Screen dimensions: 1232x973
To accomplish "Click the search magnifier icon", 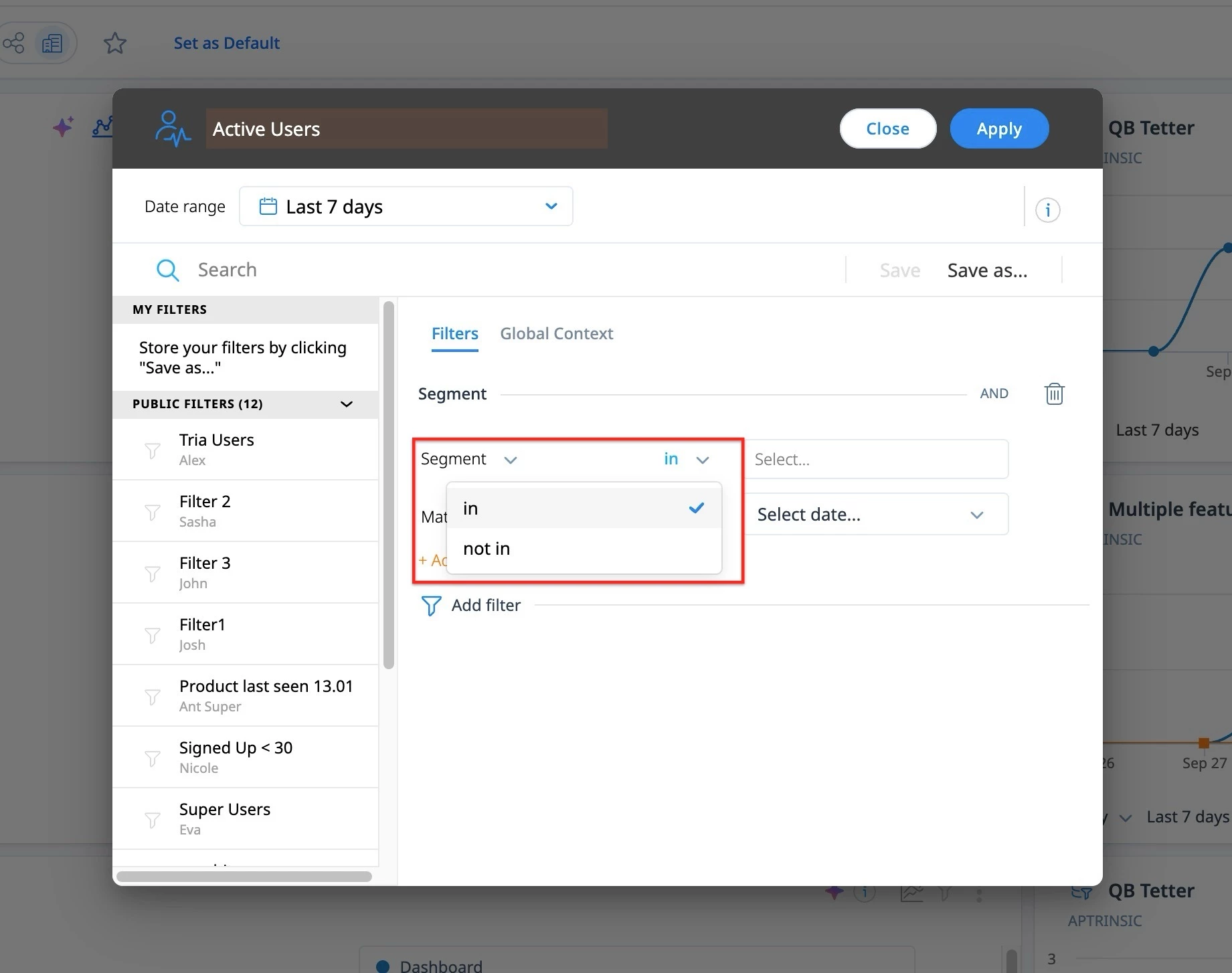I will click(167, 270).
